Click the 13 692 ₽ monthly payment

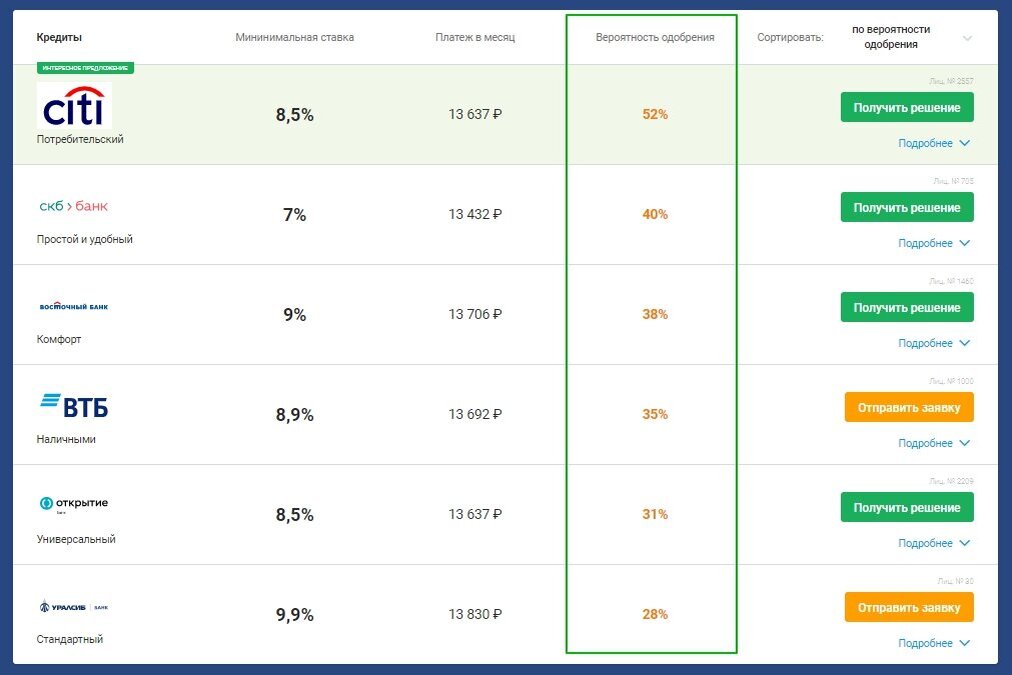point(475,414)
